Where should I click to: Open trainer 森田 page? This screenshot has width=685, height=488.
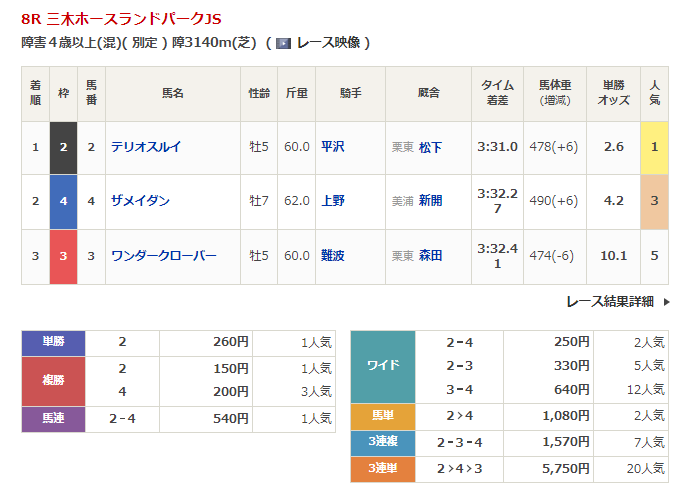coord(430,256)
